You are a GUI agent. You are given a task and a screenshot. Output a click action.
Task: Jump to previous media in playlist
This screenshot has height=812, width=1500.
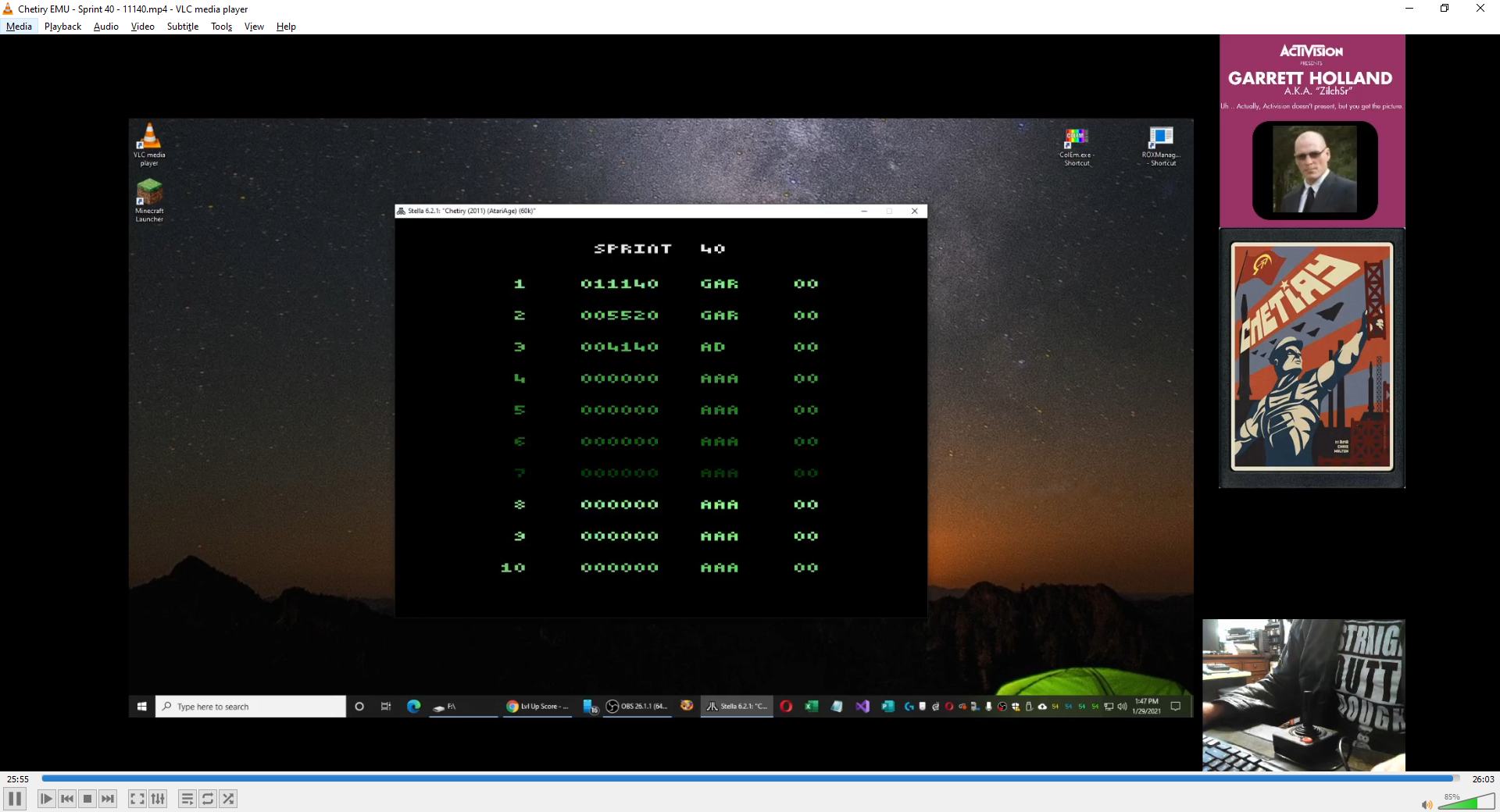[x=67, y=799]
